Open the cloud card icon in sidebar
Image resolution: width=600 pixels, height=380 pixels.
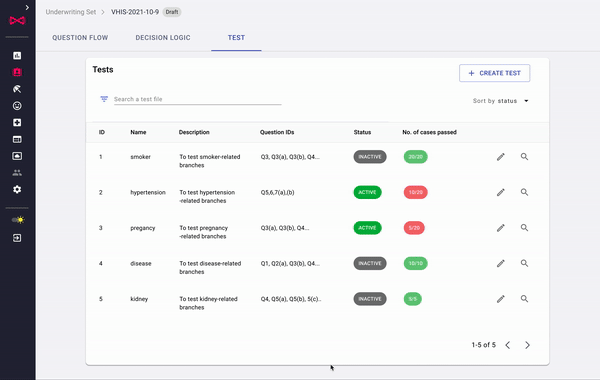click(x=17, y=156)
